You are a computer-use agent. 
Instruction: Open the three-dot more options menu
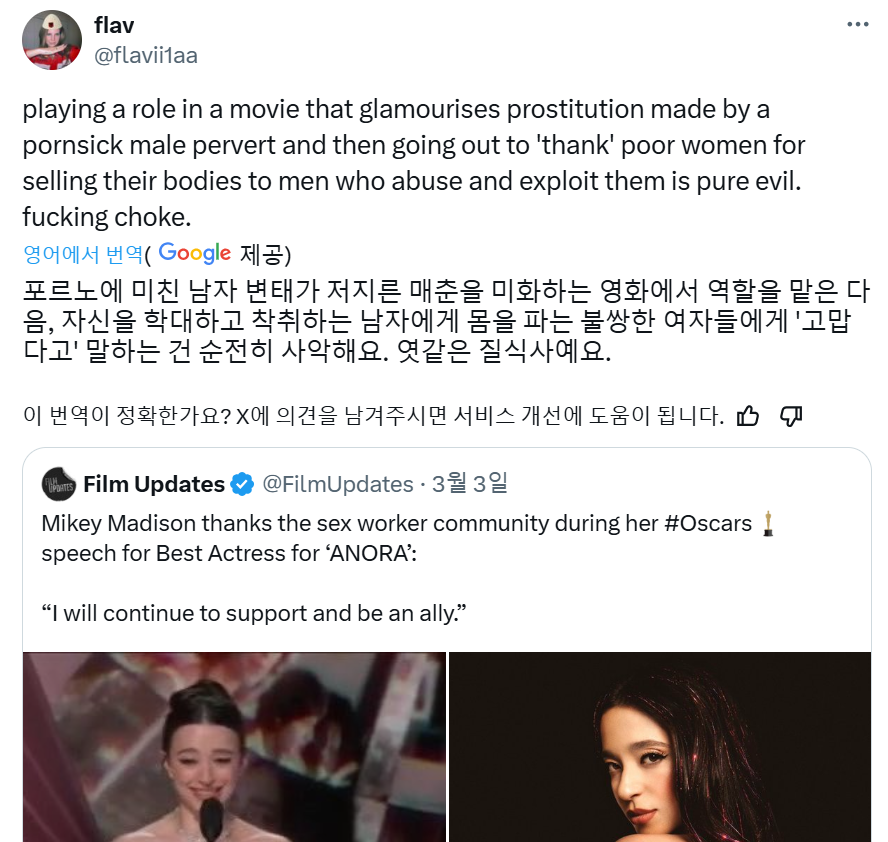point(857,24)
